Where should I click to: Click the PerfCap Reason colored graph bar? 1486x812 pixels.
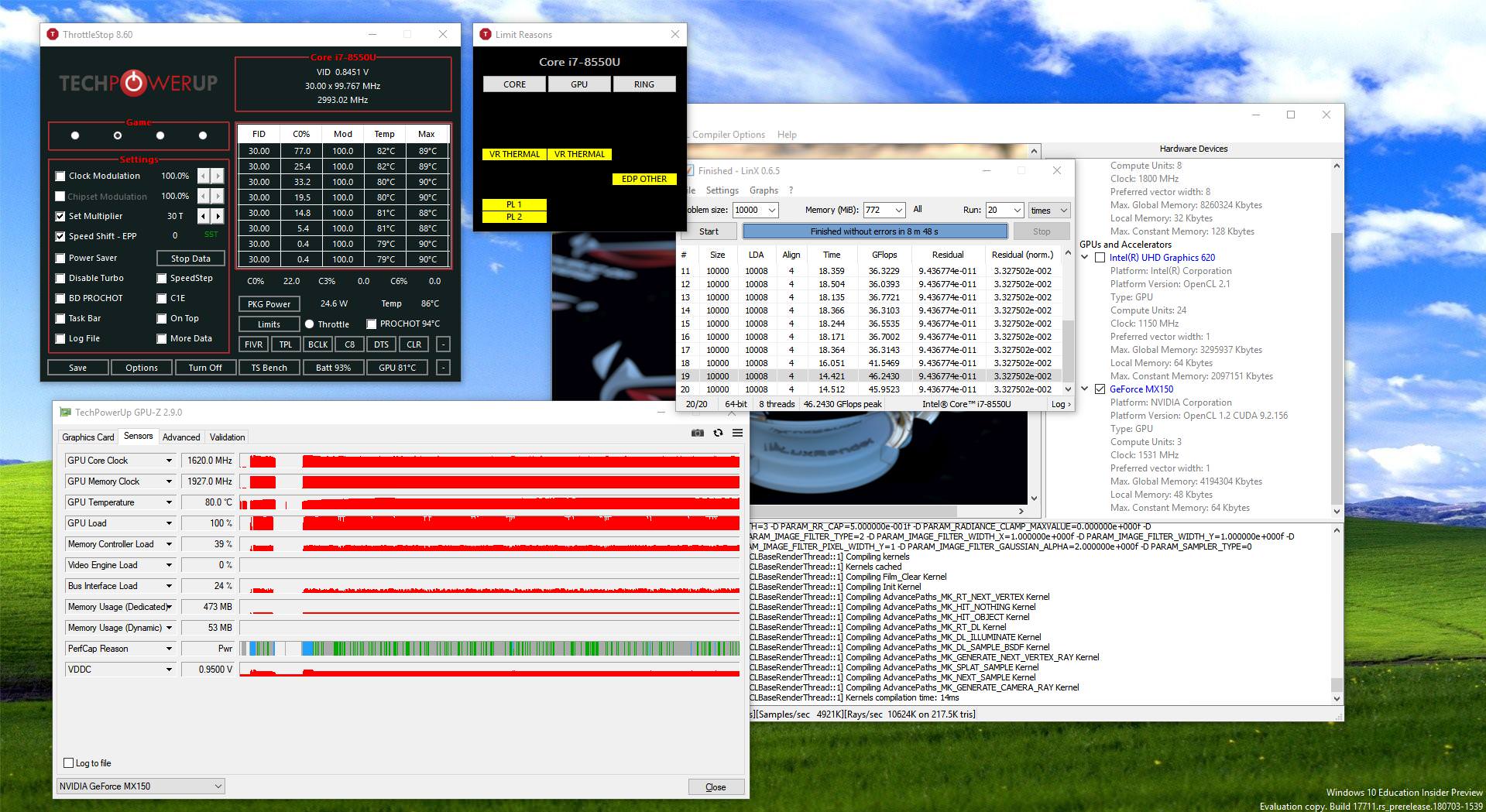pos(489,649)
